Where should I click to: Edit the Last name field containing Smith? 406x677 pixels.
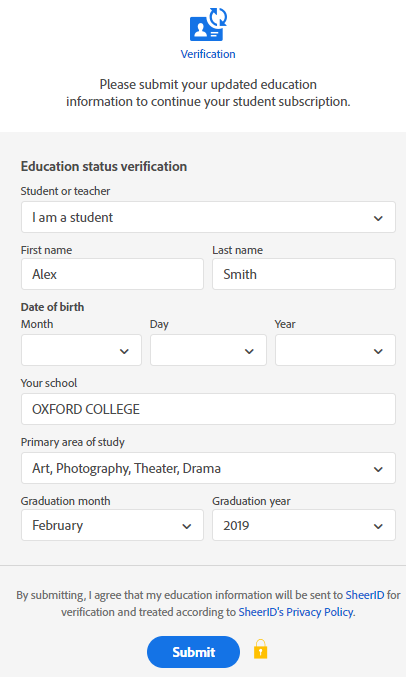tap(304, 274)
